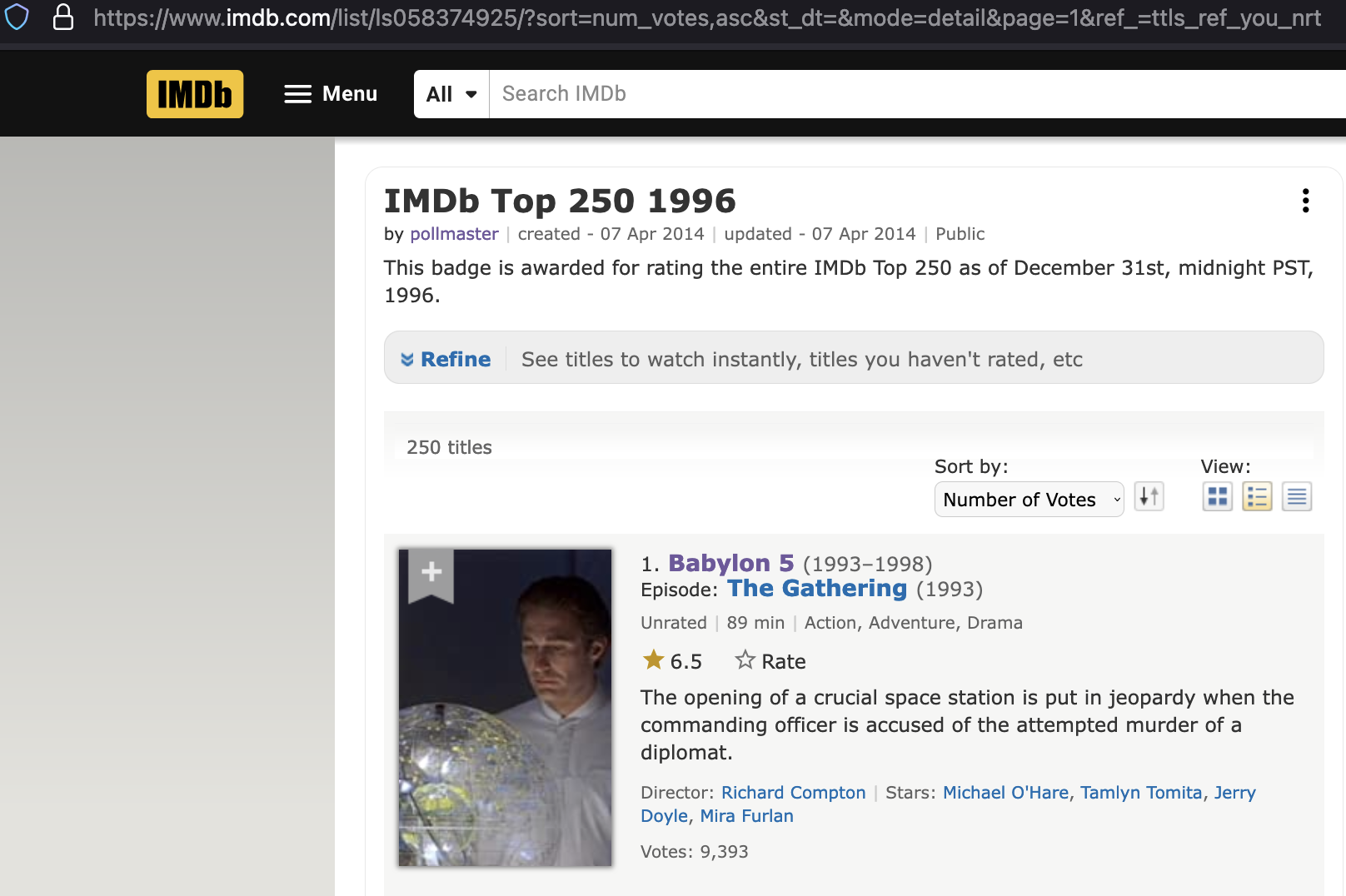Image resolution: width=1346 pixels, height=896 pixels.
Task: Click the padlock icon in address bar
Action: click(63, 17)
